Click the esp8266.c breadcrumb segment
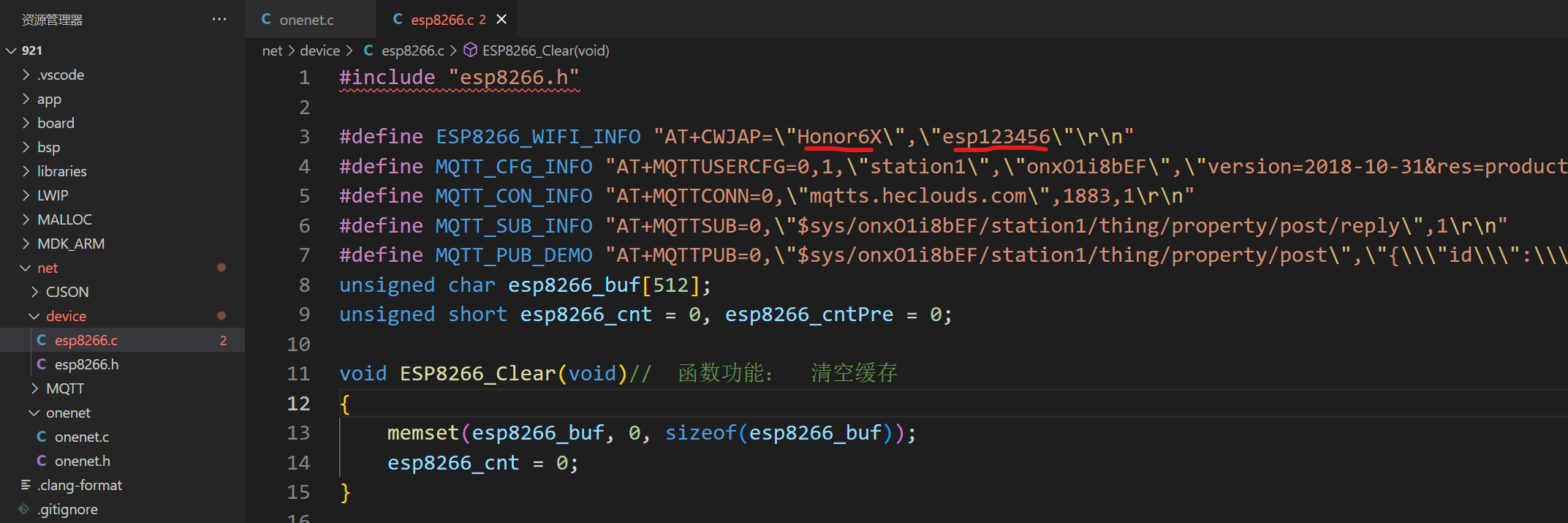Screen dimensions: 1568x523 pyautogui.click(x=413, y=50)
